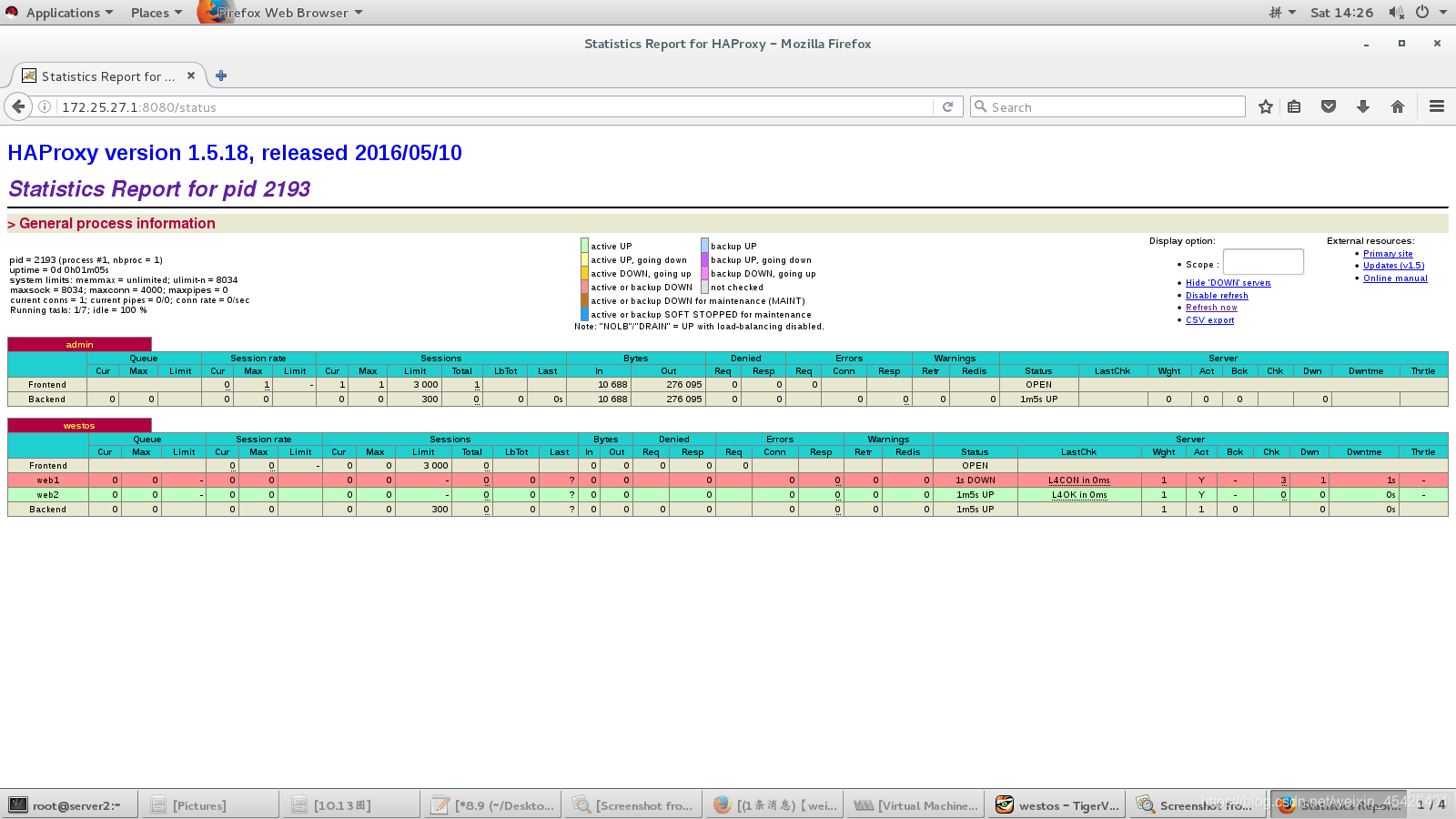The width and height of the screenshot is (1456, 819).
Task: Switch to 10.13 window in taskbar
Action: [351, 805]
